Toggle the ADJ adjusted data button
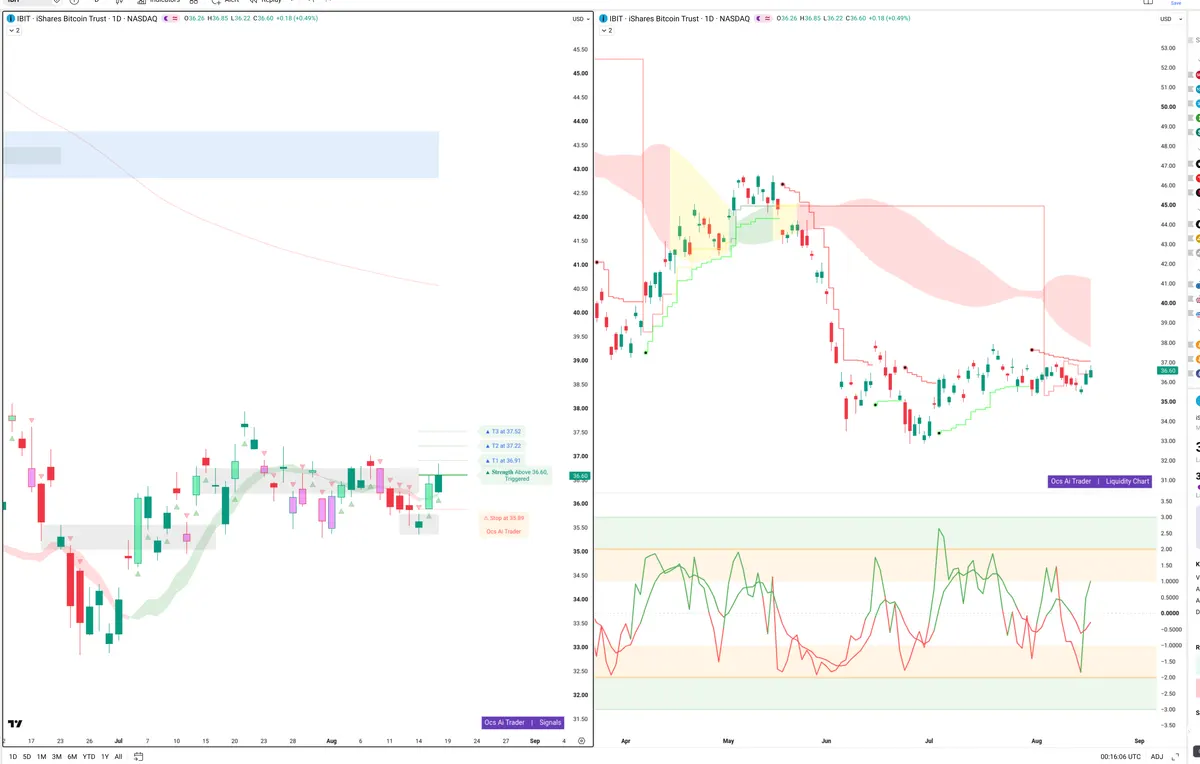The height and width of the screenshot is (764, 1200). point(1157,757)
